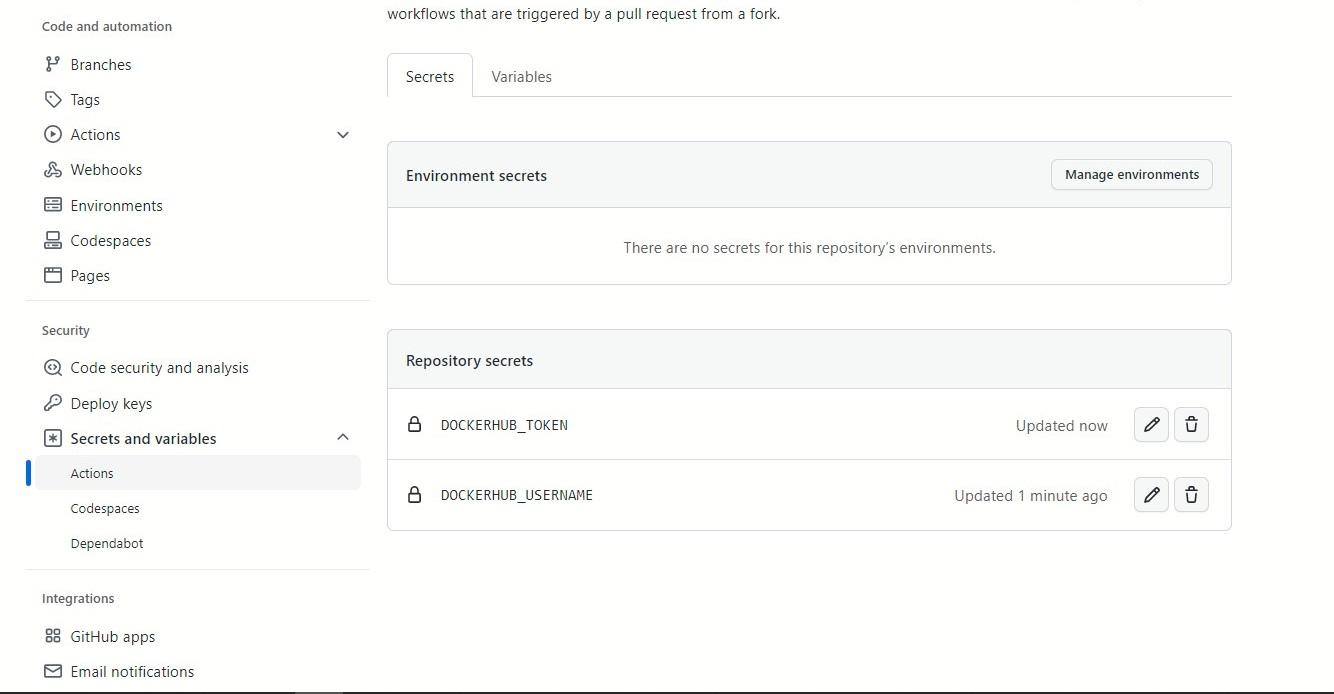Select the Secrets tab

pyautogui.click(x=430, y=77)
